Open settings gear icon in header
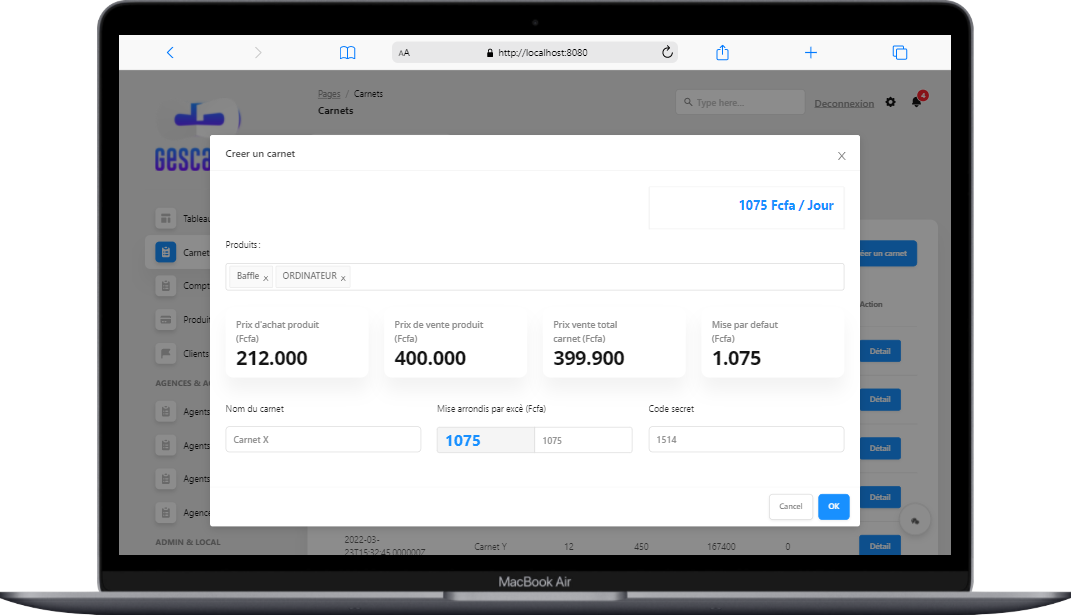1071x615 pixels. pyautogui.click(x=890, y=102)
